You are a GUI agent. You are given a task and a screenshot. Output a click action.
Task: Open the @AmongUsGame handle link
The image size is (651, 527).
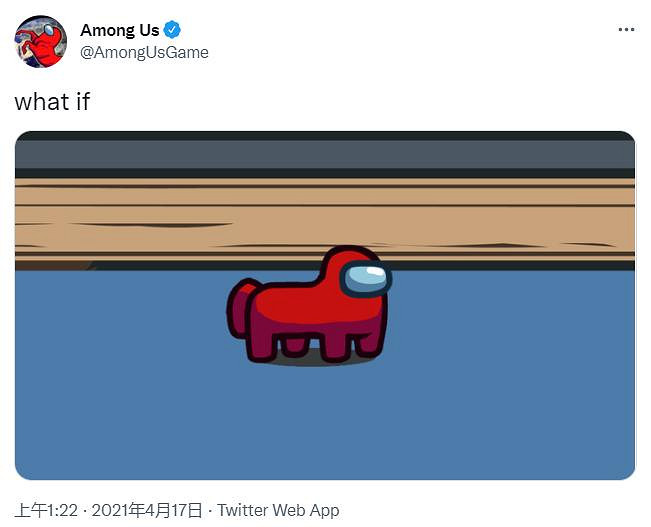(144, 53)
